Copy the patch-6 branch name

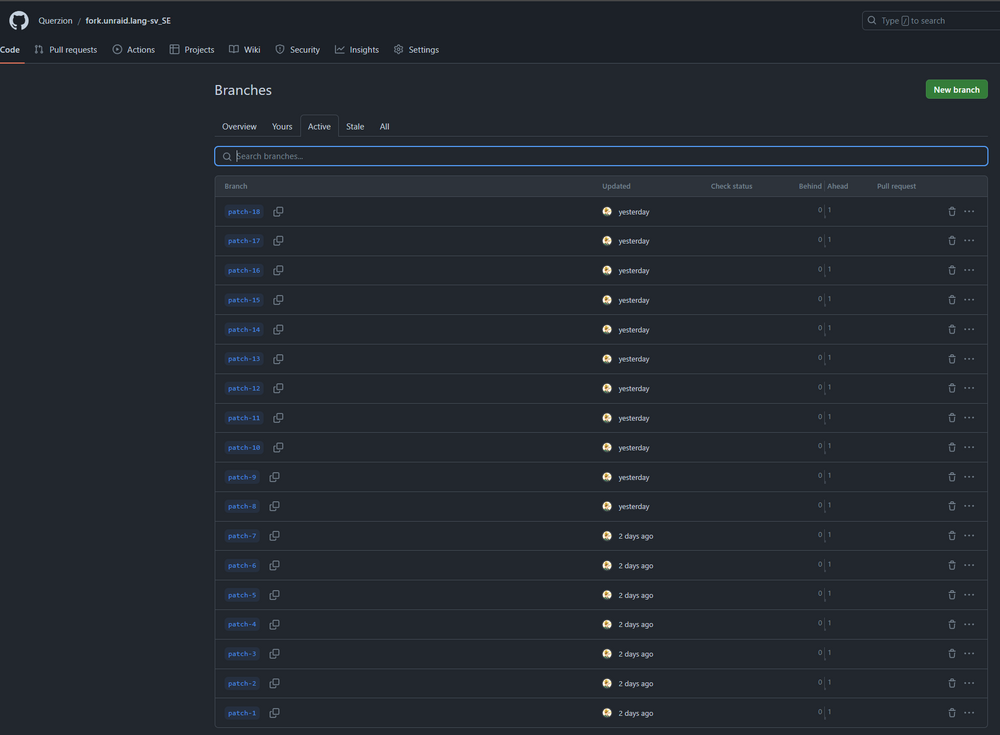click(x=274, y=566)
